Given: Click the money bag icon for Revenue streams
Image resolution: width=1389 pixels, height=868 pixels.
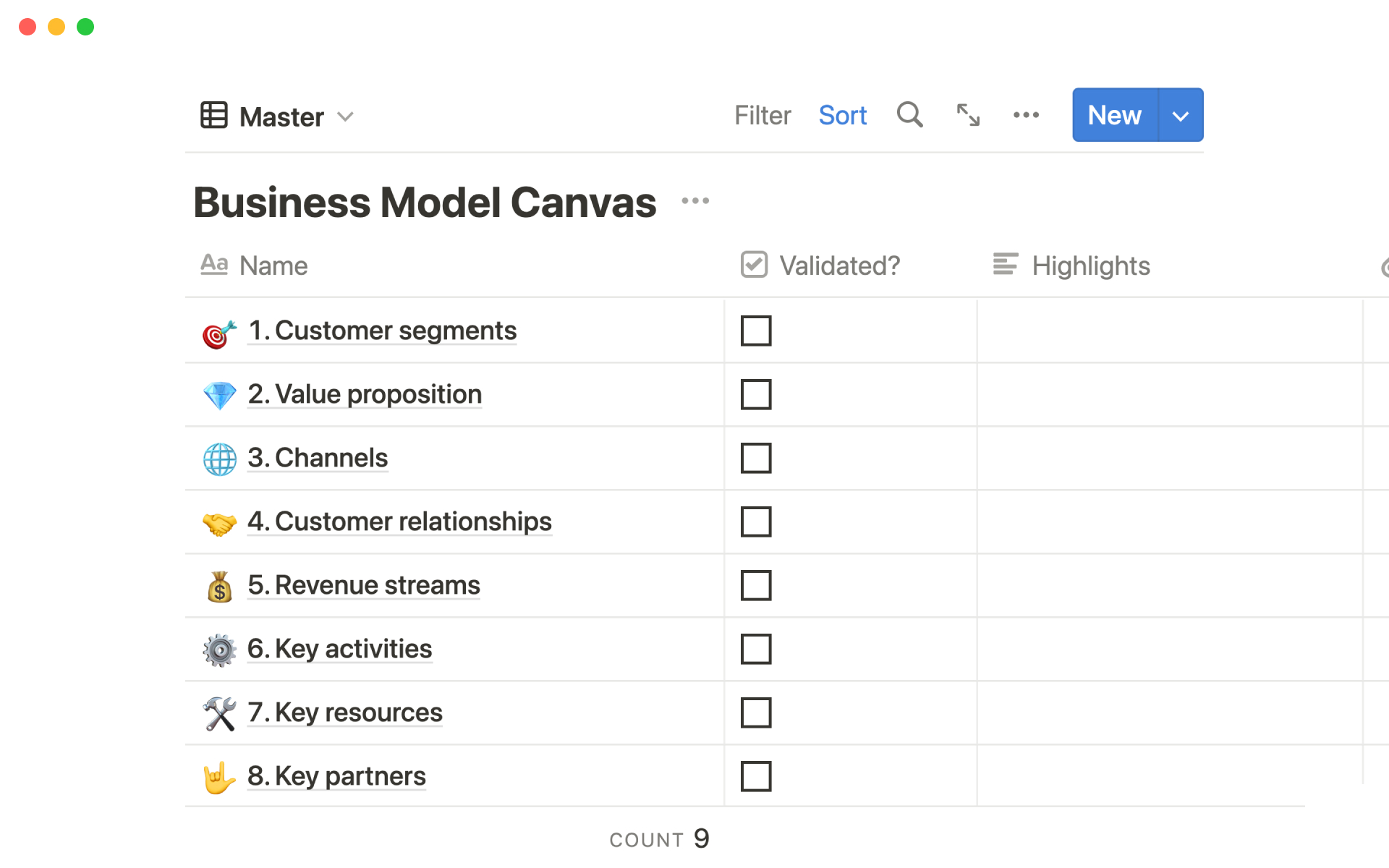Looking at the screenshot, I should point(219,586).
